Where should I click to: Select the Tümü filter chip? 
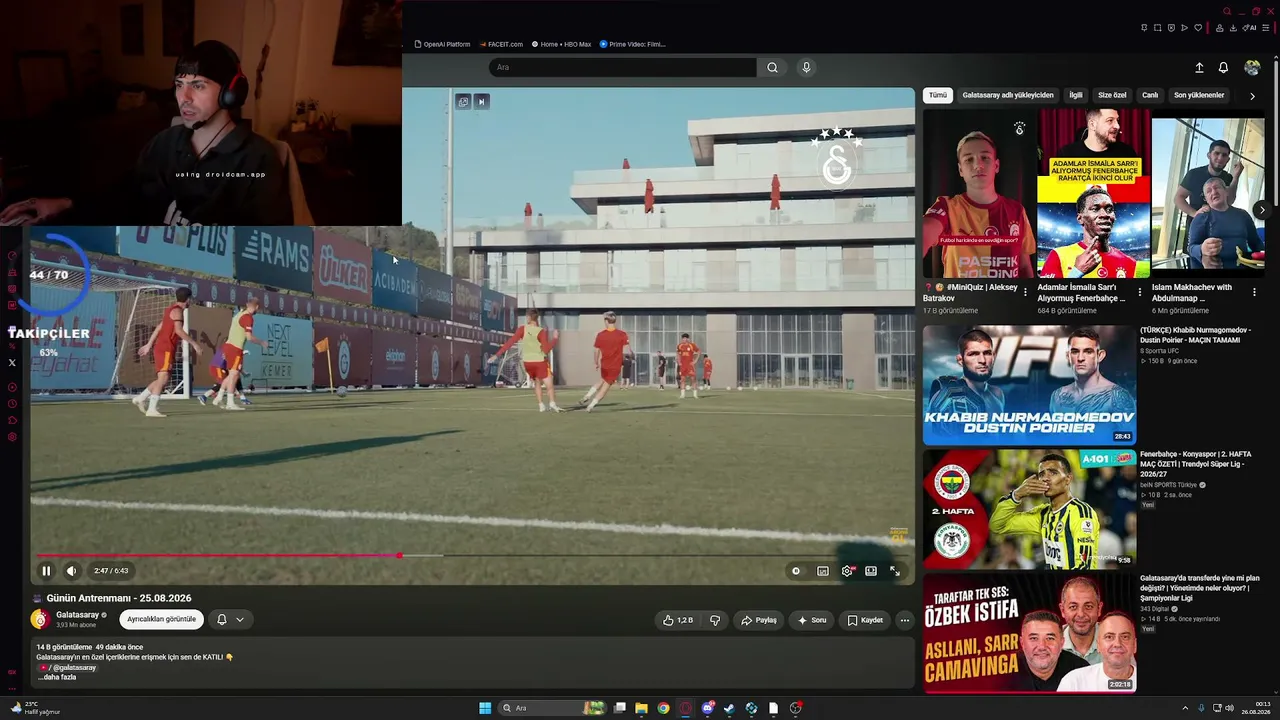937,95
